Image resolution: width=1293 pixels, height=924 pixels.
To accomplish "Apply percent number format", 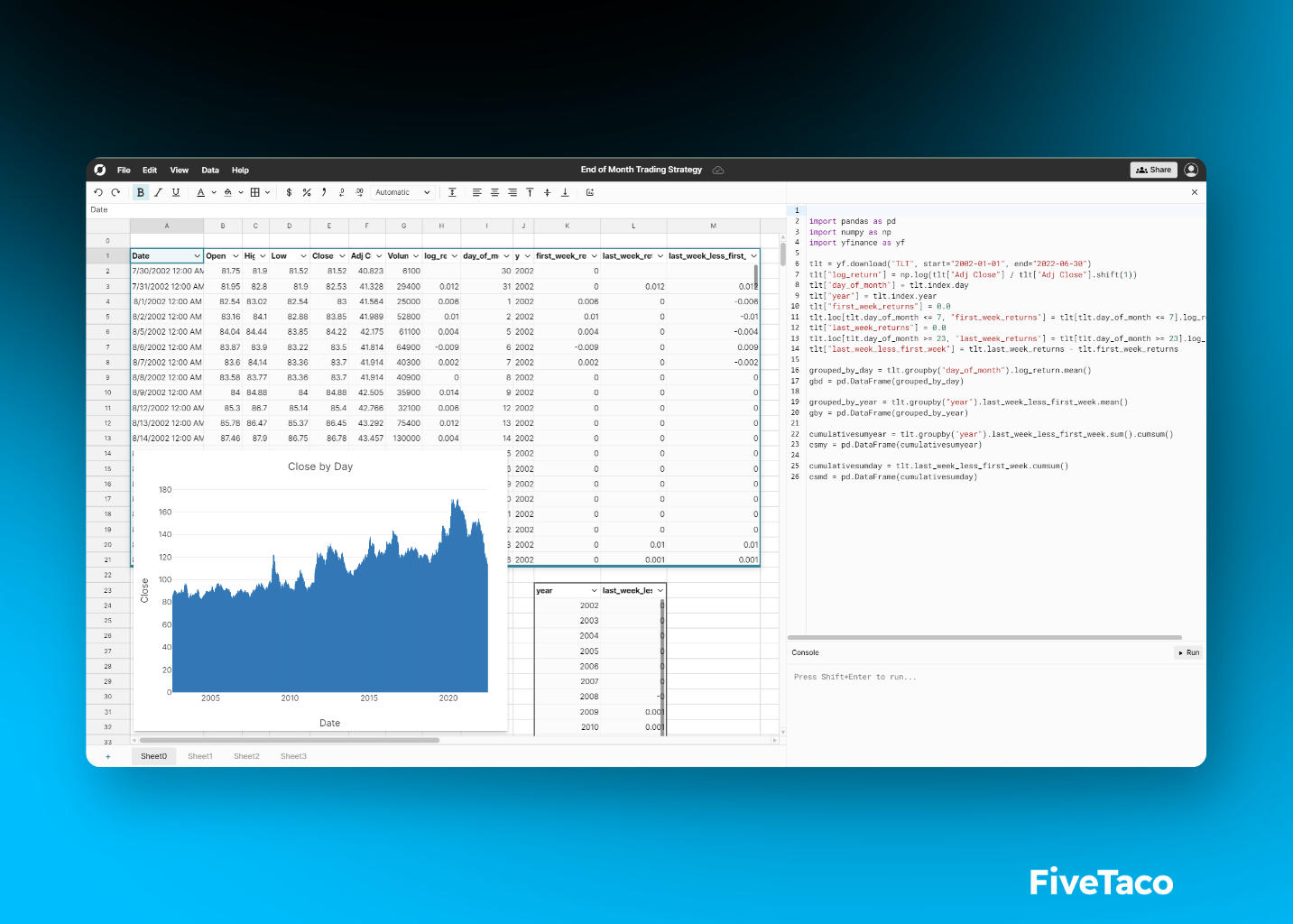I will tap(307, 192).
